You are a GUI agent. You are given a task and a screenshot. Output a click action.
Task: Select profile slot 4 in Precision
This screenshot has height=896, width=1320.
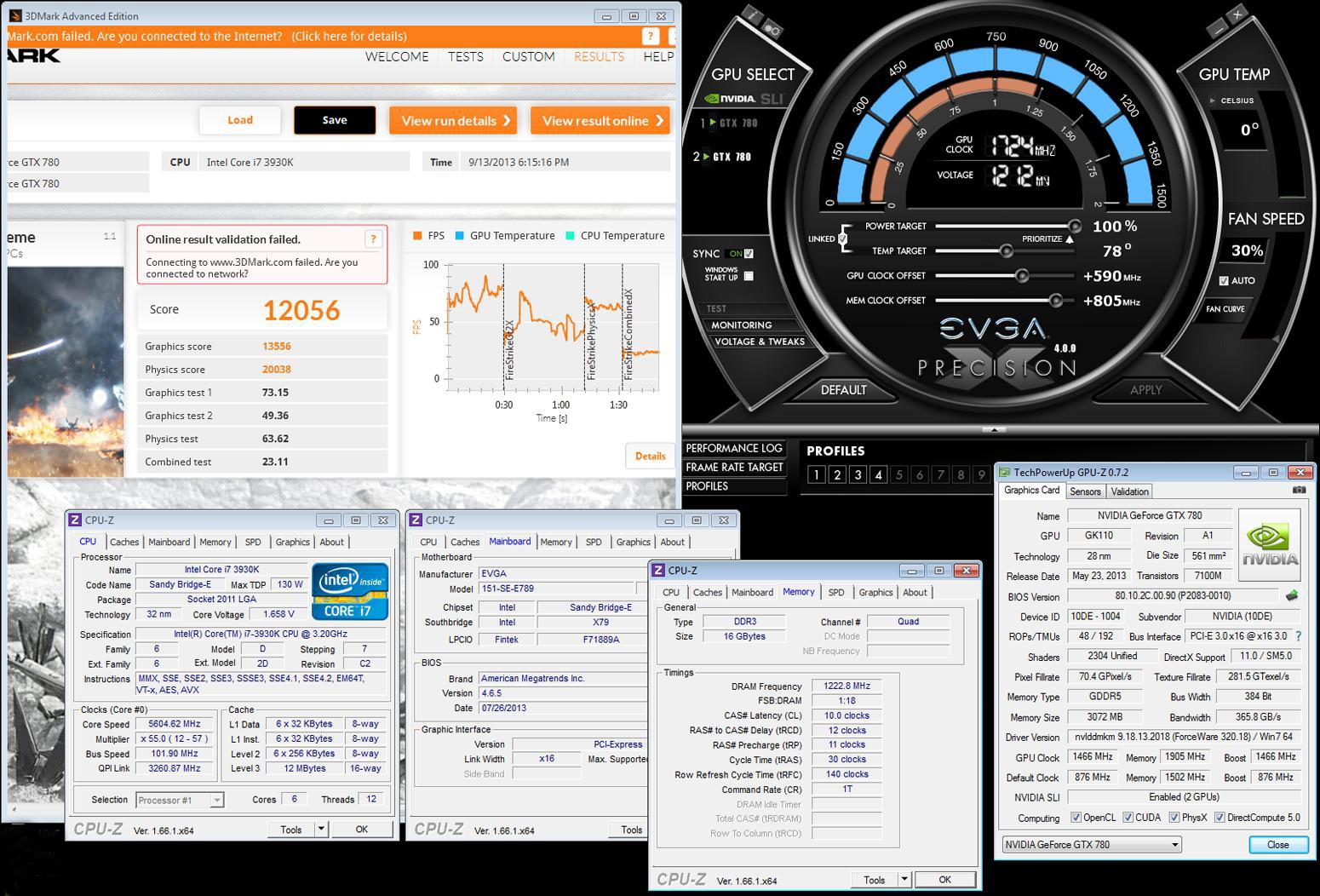(878, 474)
